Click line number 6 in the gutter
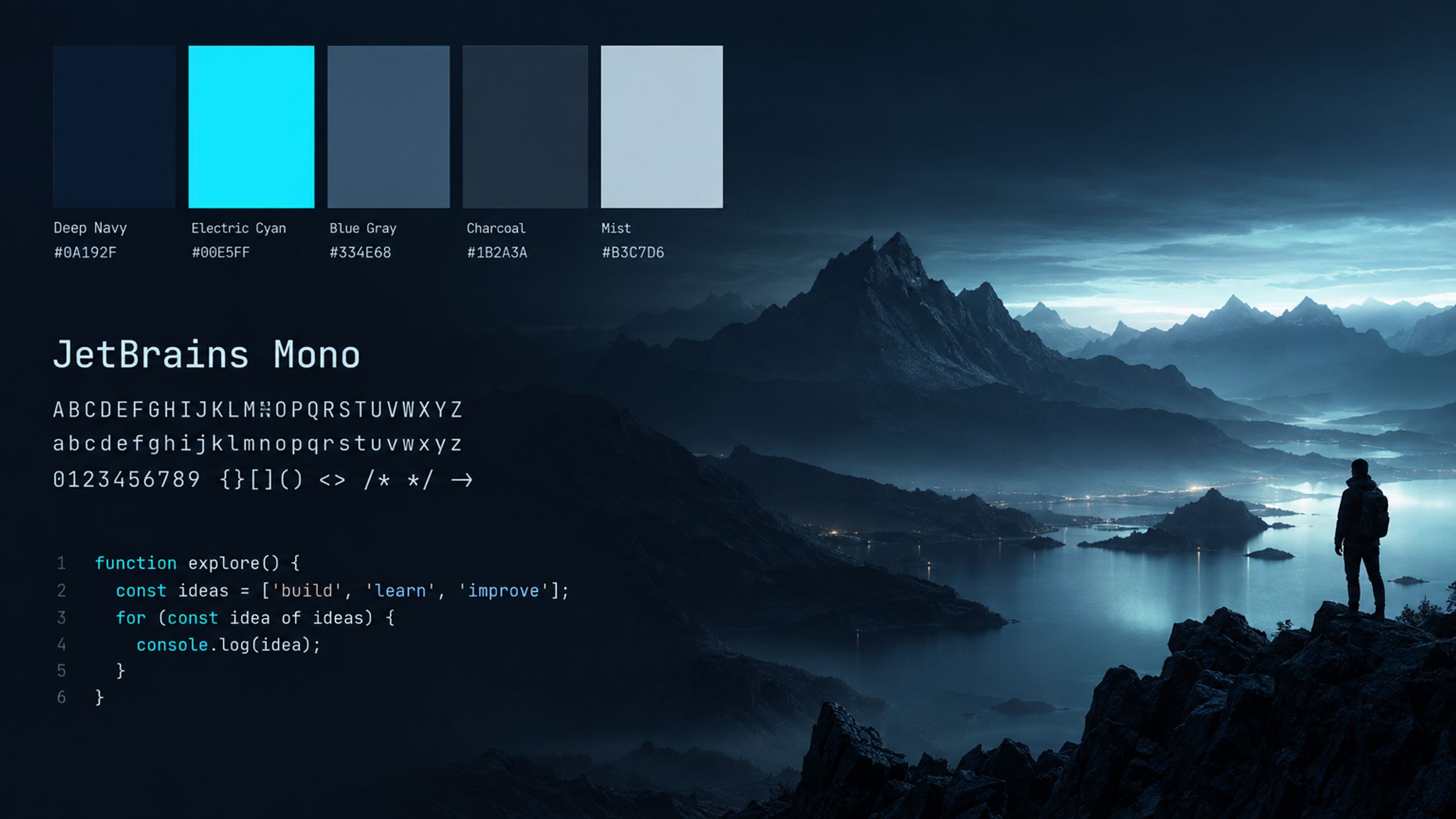Screen dimensions: 1456x819 point(61,697)
